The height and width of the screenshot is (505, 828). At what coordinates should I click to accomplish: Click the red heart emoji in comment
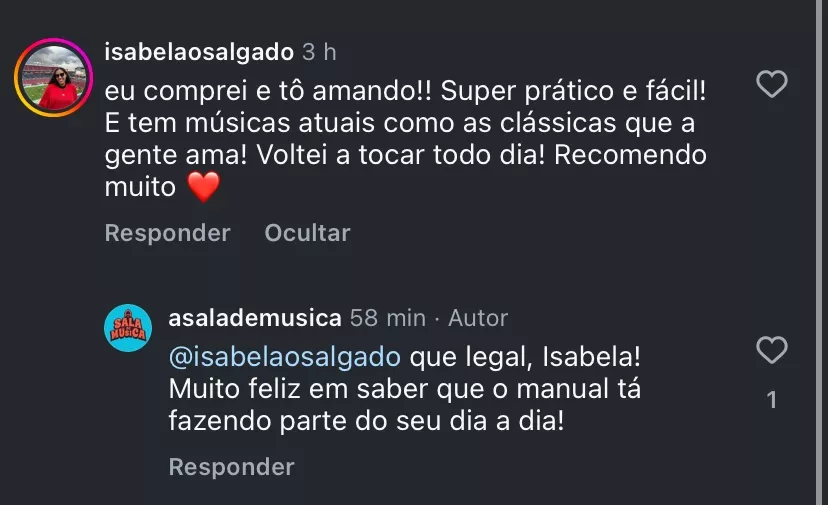(x=204, y=187)
